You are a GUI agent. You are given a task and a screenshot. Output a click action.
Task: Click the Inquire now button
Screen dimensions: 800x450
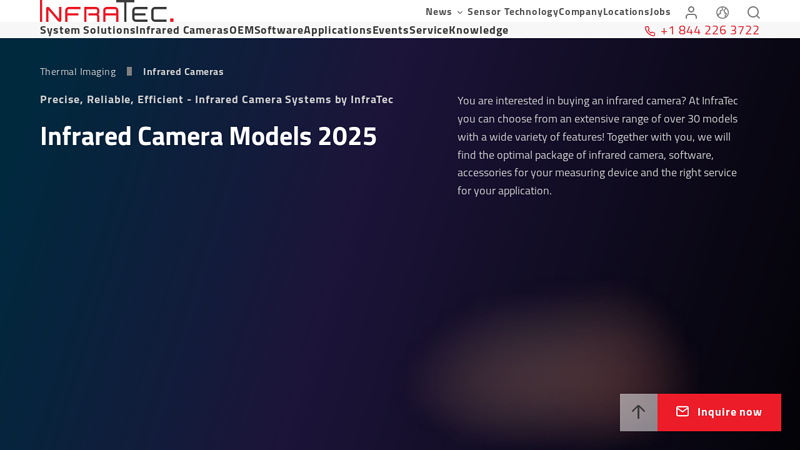pyautogui.click(x=719, y=412)
